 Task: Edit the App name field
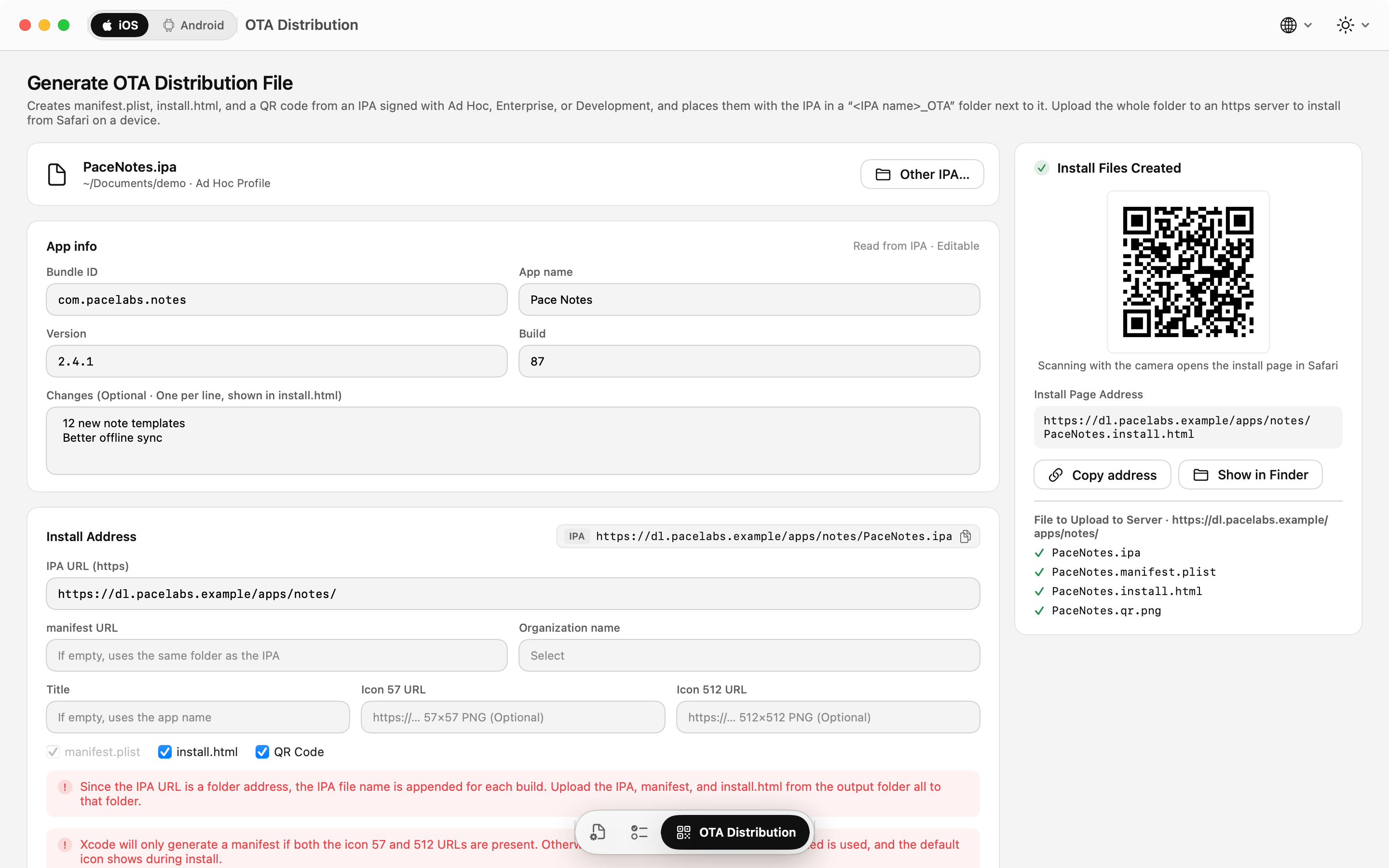pos(749,299)
